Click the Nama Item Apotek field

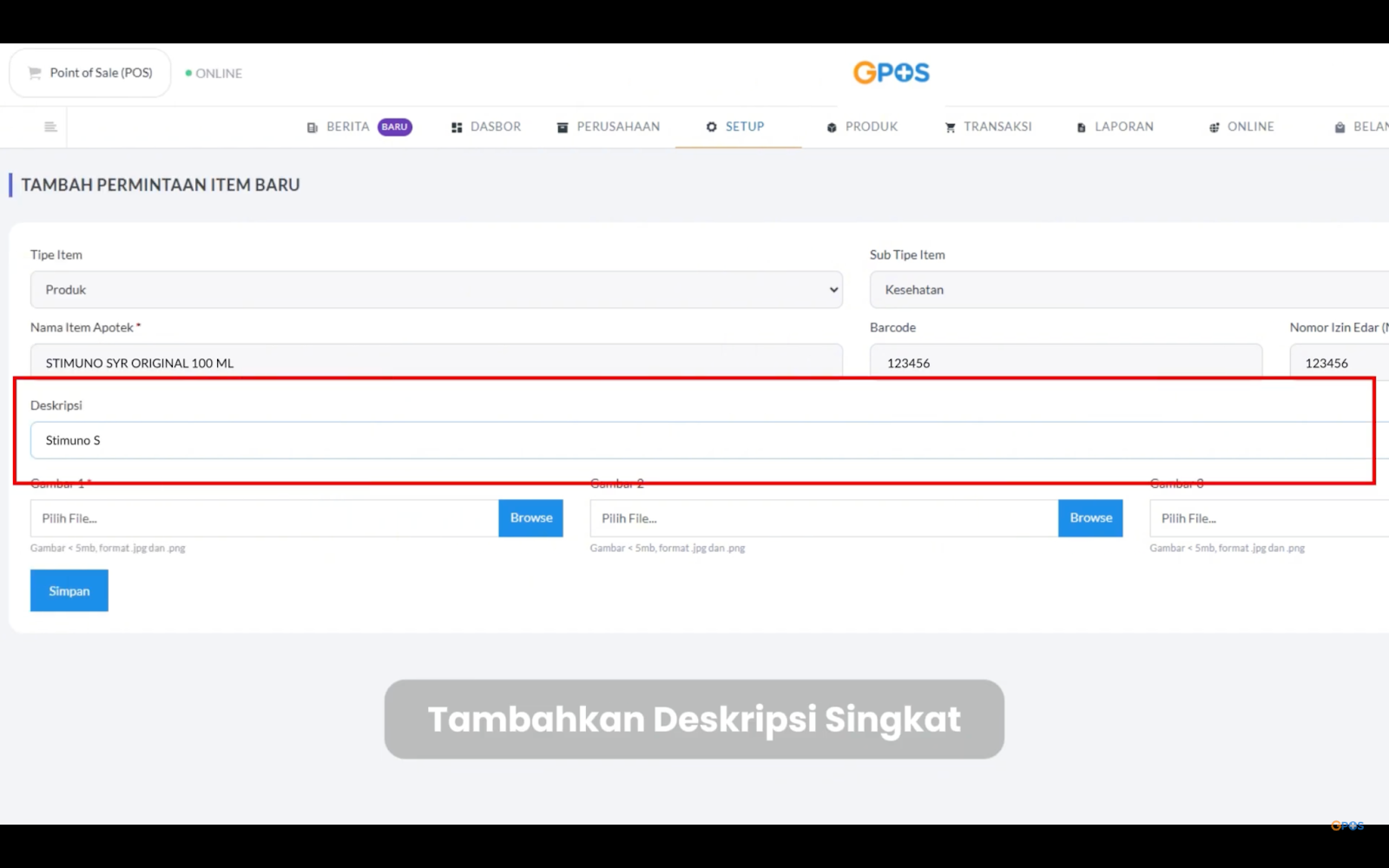437,361
